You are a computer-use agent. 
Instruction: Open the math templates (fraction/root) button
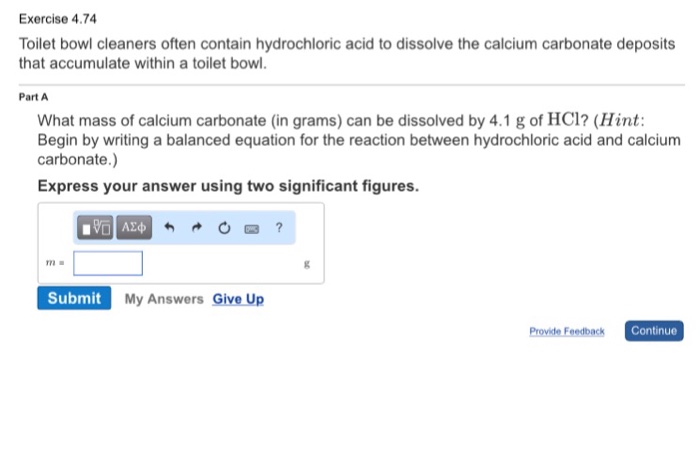click(x=95, y=228)
